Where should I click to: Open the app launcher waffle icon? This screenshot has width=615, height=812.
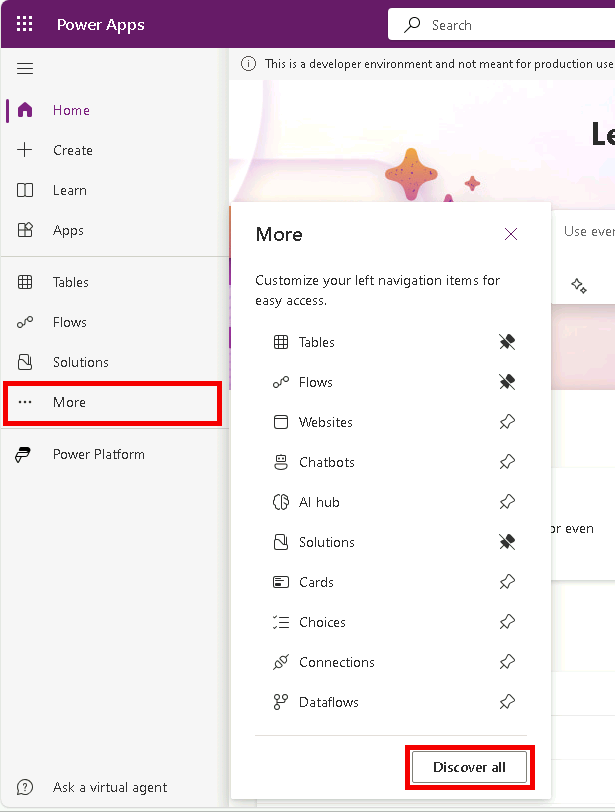[x=24, y=24]
